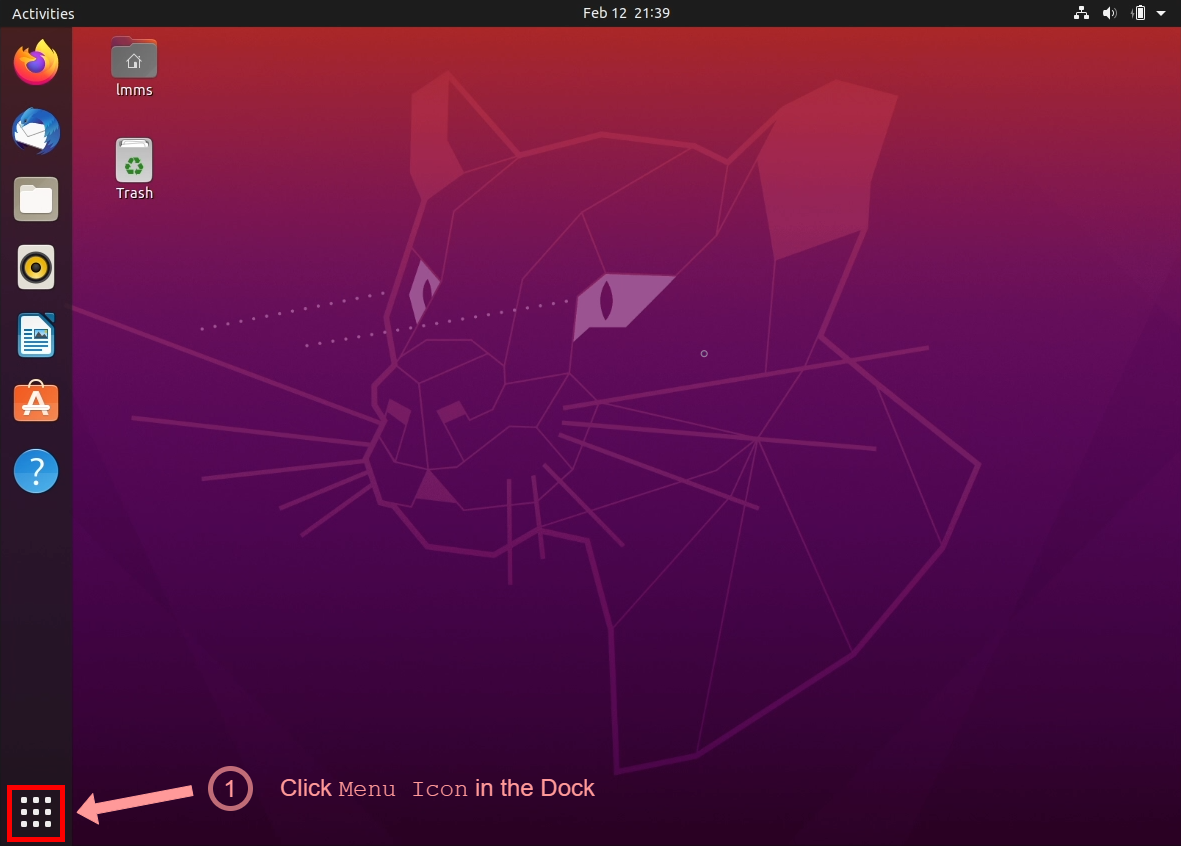Open the Trash from the desktop

(133, 162)
